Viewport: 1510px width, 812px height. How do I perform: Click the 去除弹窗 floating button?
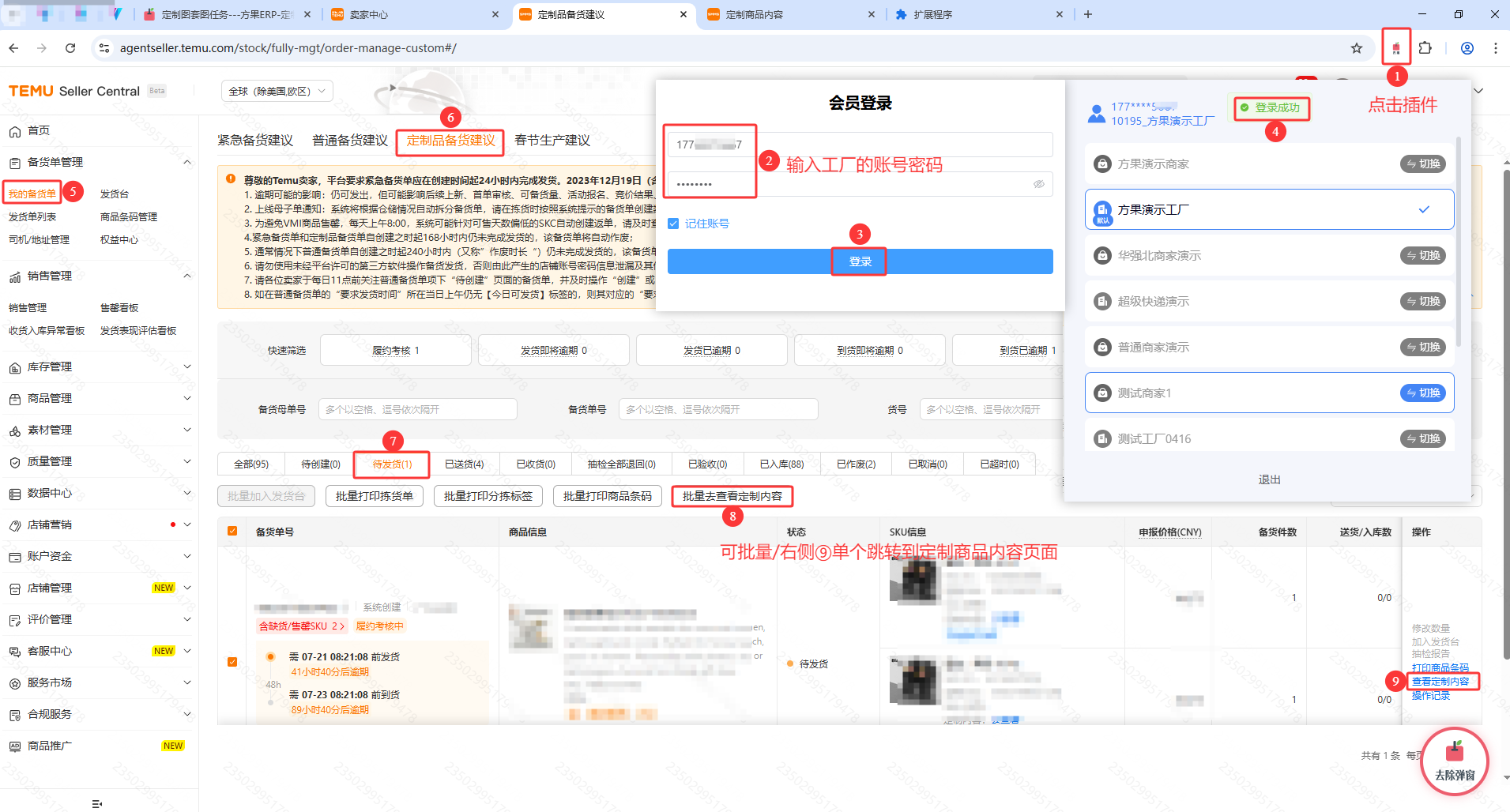[x=1455, y=761]
